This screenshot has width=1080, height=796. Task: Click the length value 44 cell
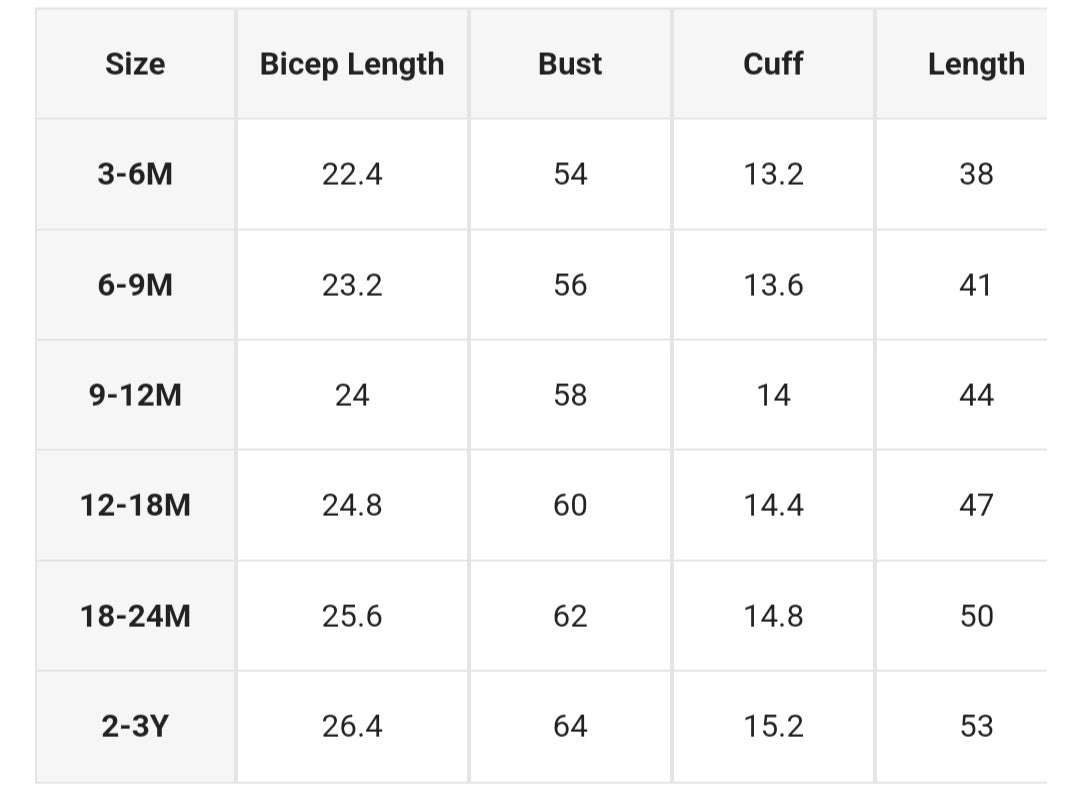pyautogui.click(x=975, y=395)
